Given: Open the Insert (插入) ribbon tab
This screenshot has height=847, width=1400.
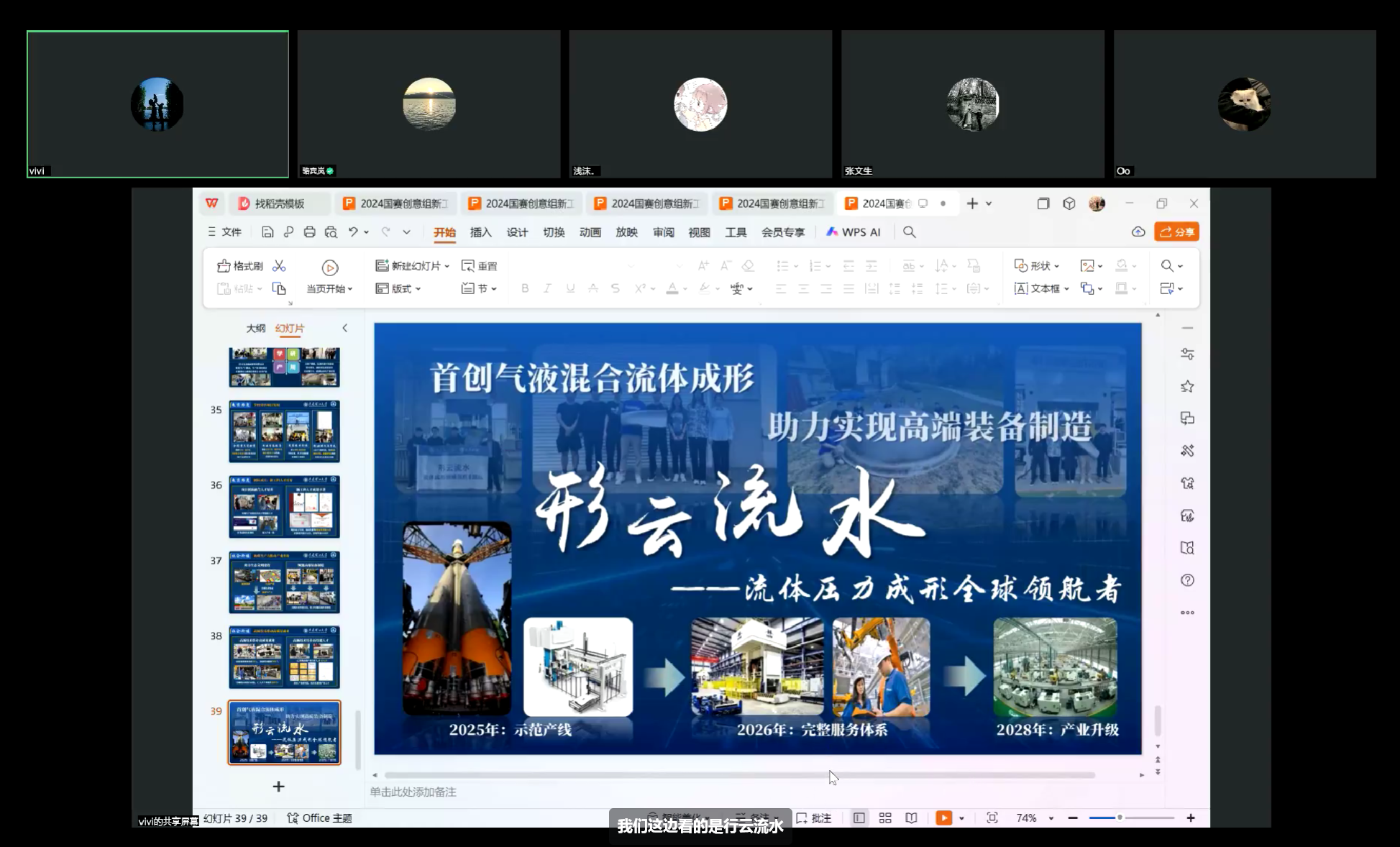Looking at the screenshot, I should (480, 232).
